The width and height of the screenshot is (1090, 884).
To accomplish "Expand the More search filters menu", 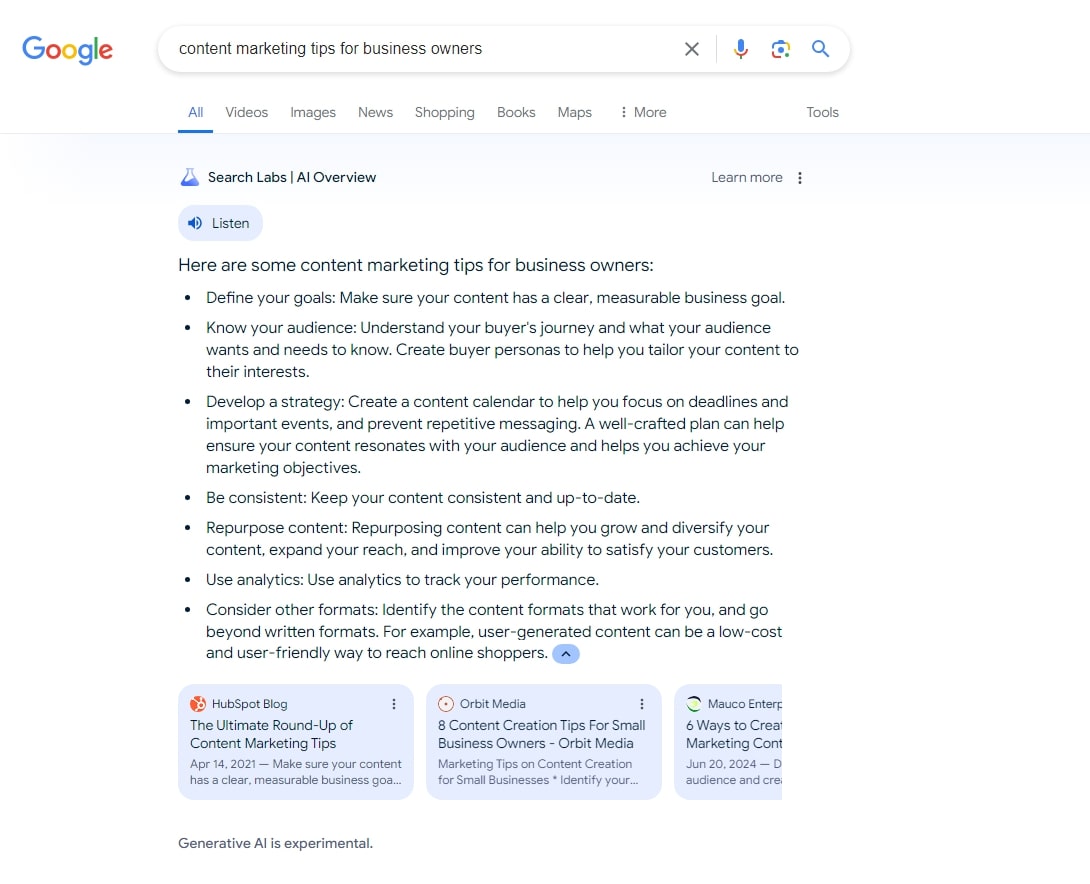I will click(642, 112).
